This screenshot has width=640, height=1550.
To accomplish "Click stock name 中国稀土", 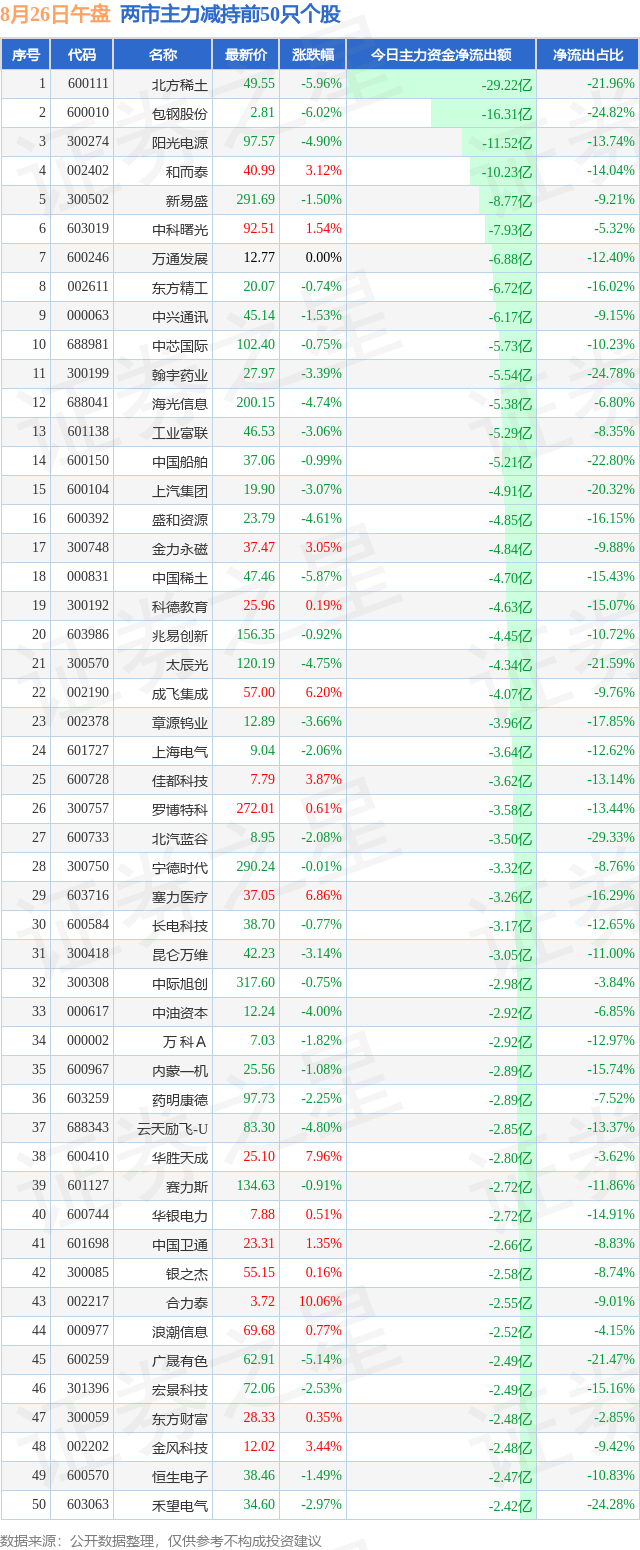I will click(180, 577).
